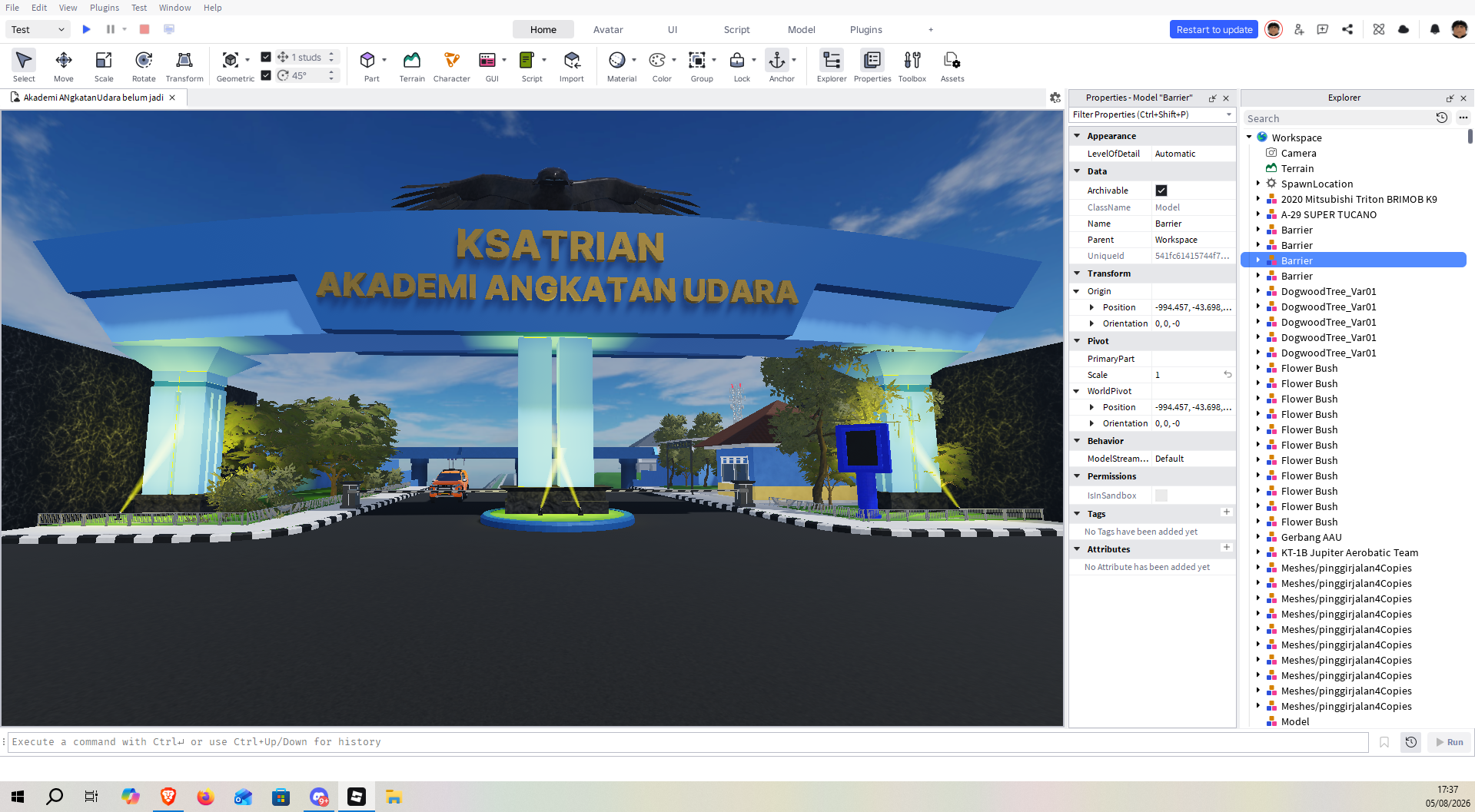
Task: Switch to the Script tab
Action: pos(736,29)
